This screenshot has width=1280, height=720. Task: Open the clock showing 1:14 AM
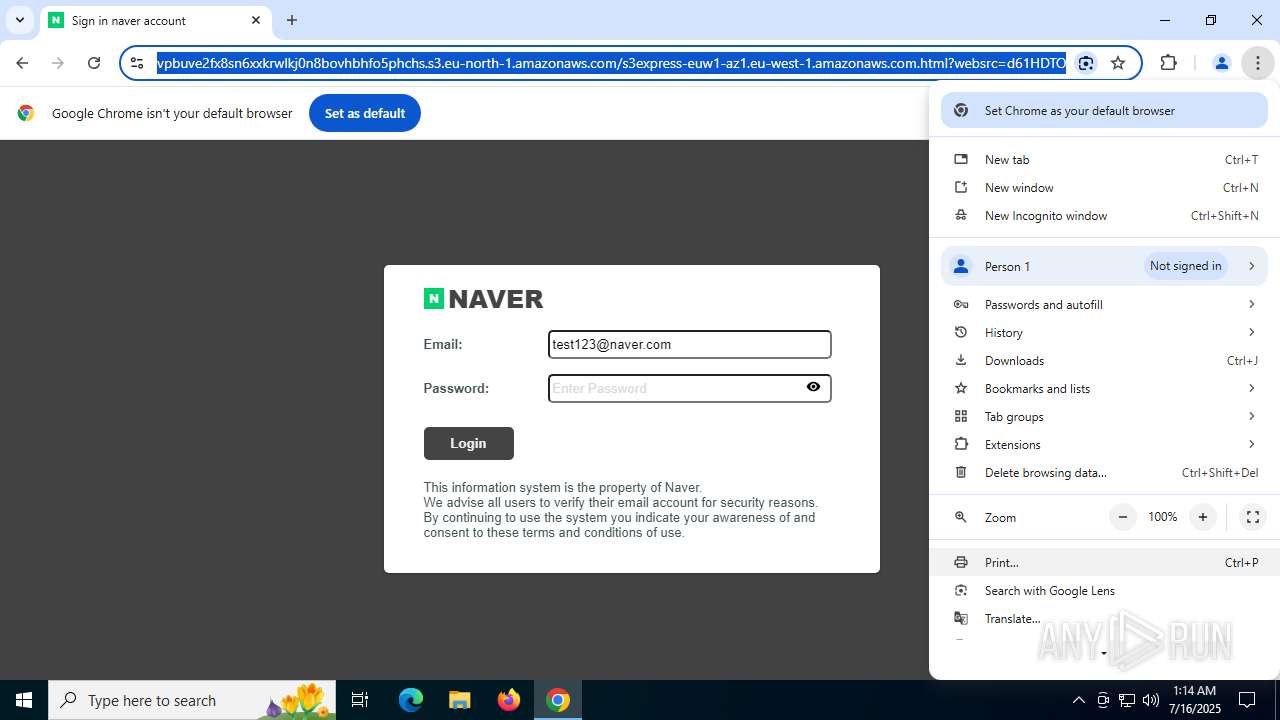(x=1195, y=700)
